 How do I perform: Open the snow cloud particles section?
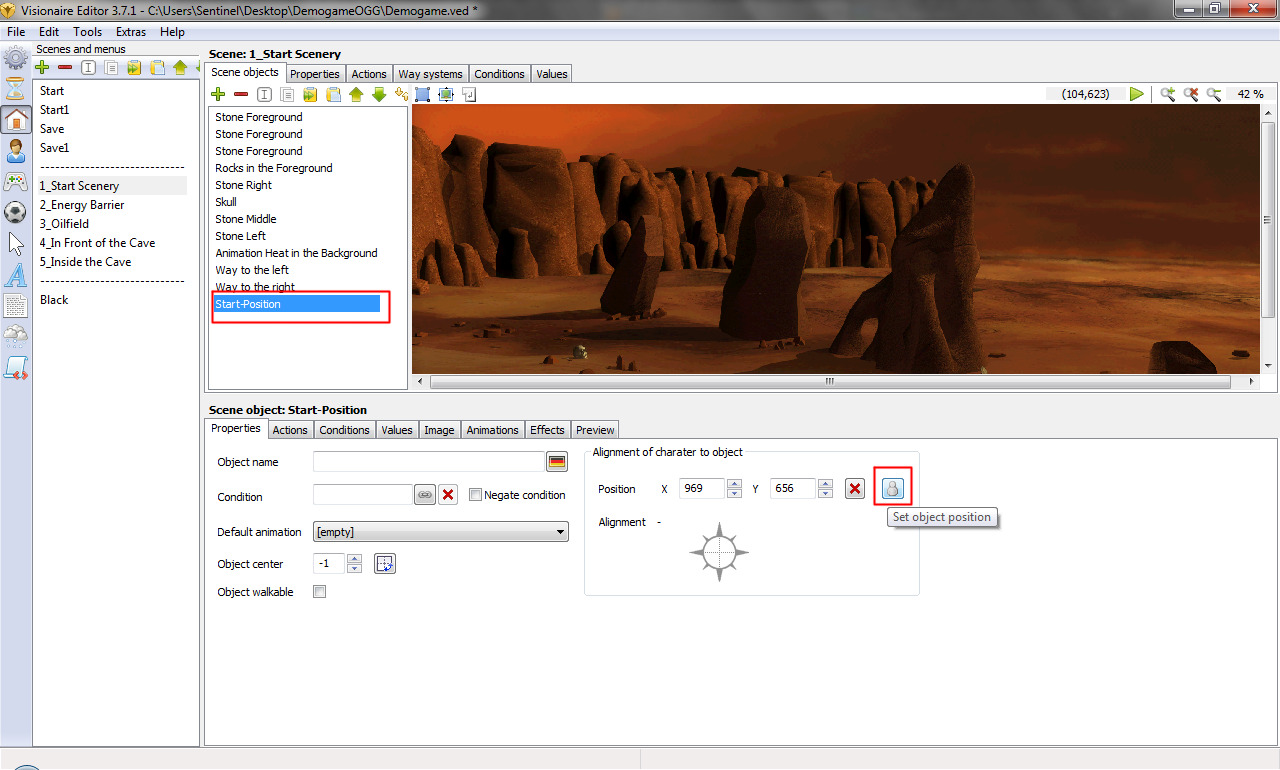[15, 336]
